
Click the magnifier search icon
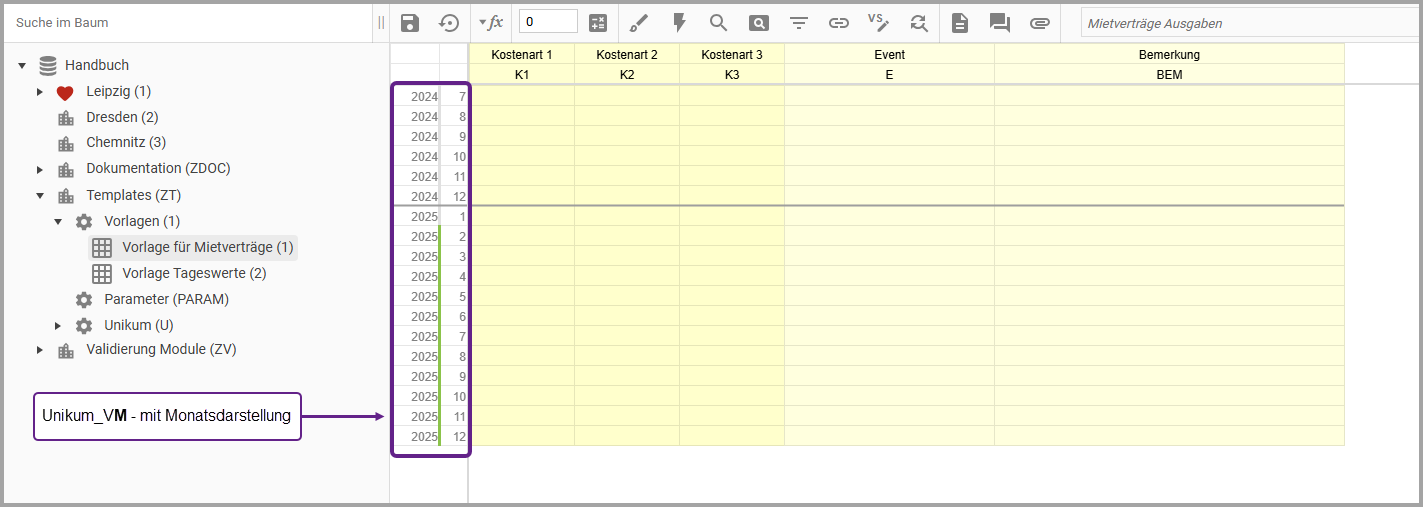718,23
